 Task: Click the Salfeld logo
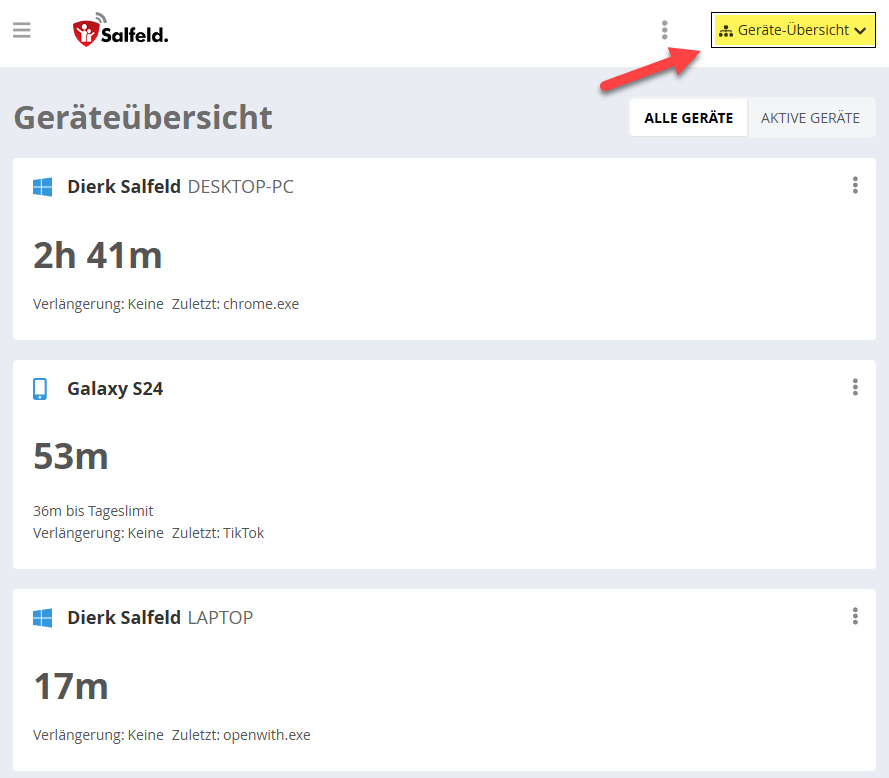(120, 31)
